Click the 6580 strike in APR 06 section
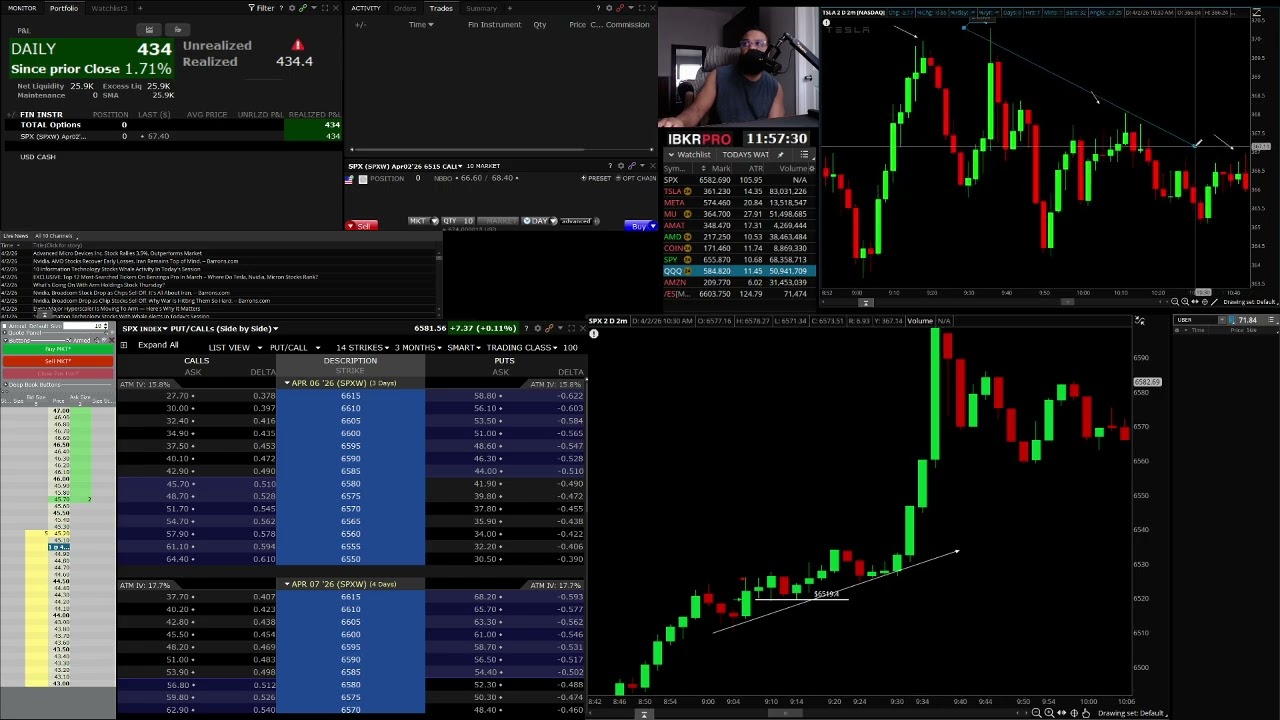 click(350, 484)
